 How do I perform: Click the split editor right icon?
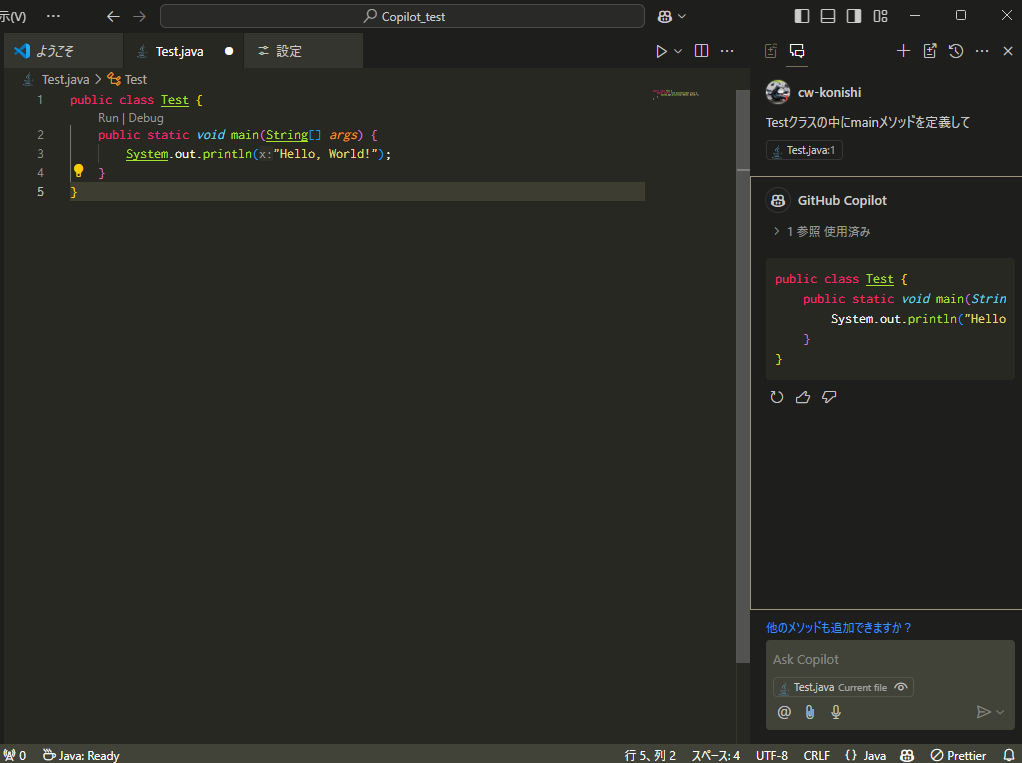[701, 51]
